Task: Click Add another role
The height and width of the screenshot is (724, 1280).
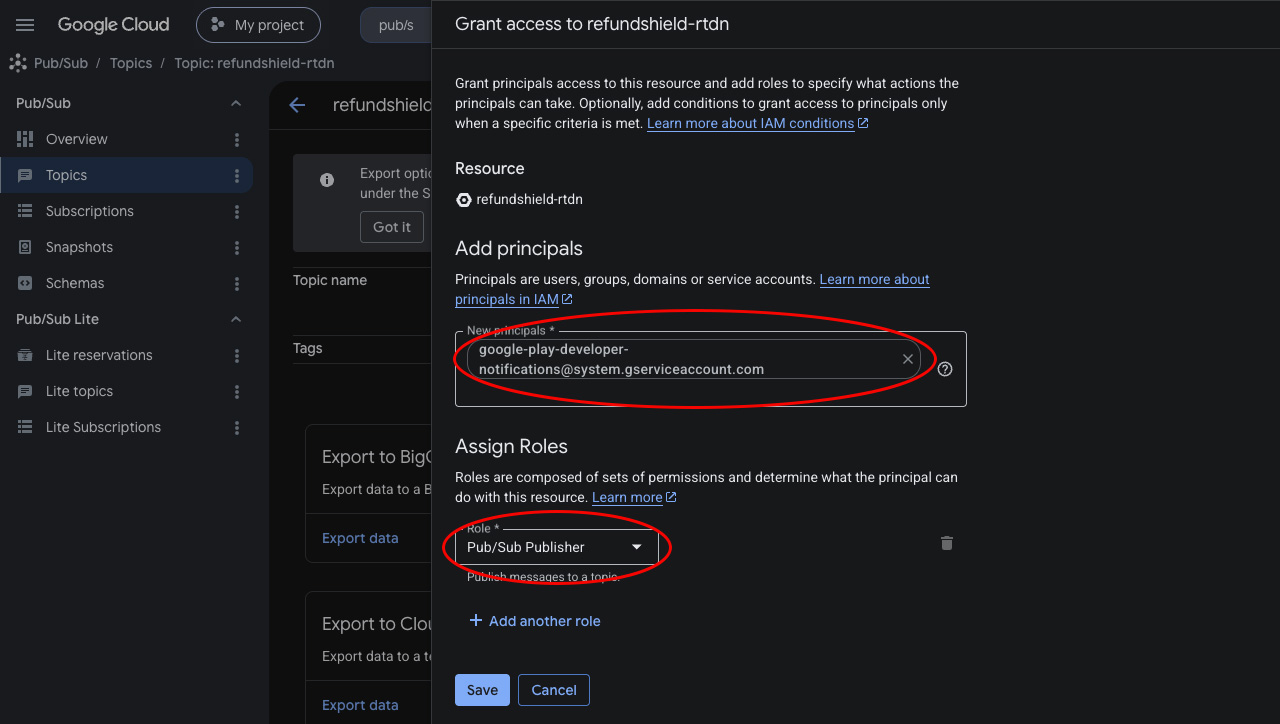Action: click(x=535, y=621)
